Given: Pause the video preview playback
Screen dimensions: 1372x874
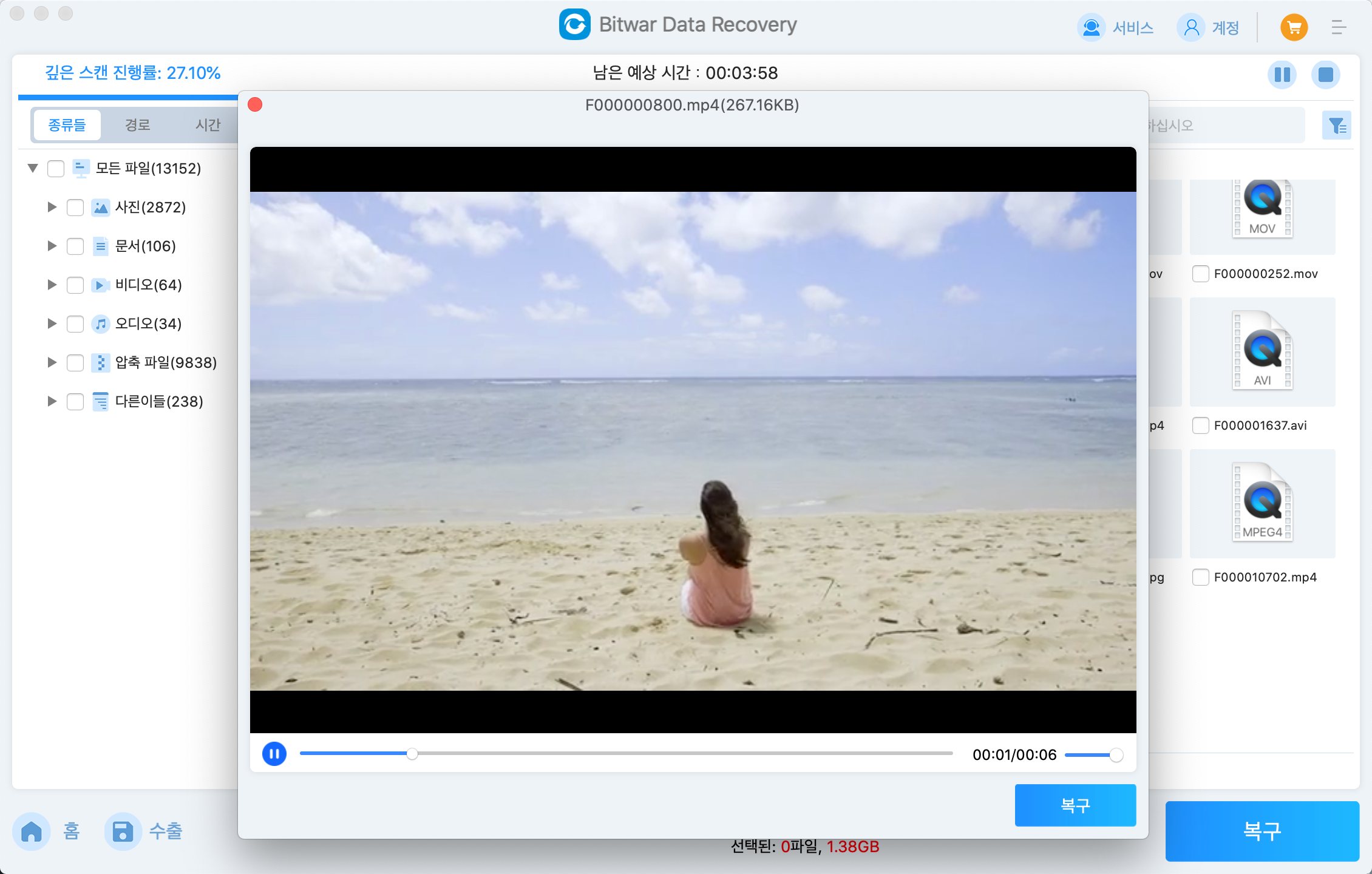Looking at the screenshot, I should [x=274, y=754].
